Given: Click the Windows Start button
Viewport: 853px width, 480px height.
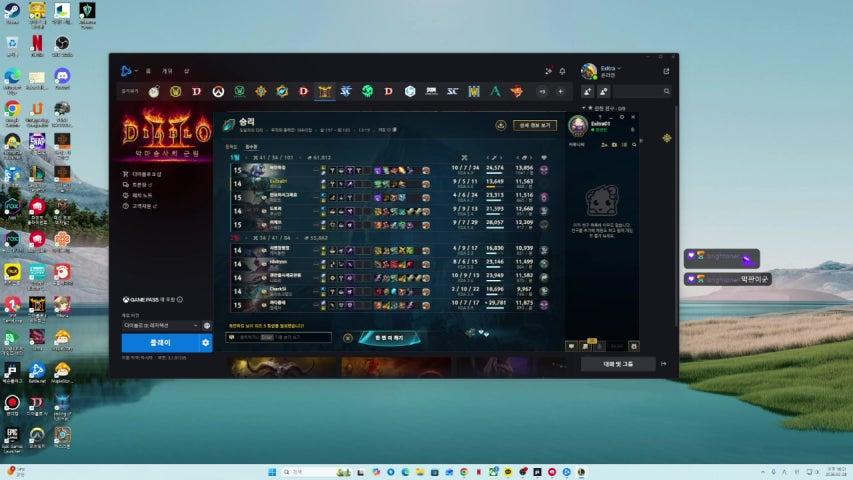Looking at the screenshot, I should click(x=272, y=472).
